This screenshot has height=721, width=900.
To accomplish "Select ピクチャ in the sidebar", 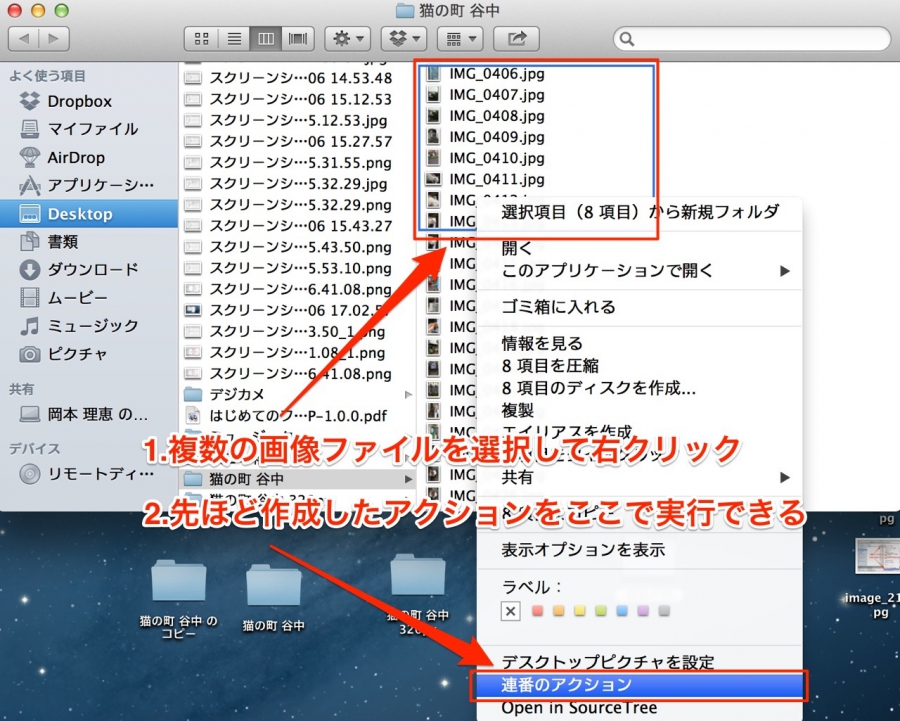I will click(77, 354).
